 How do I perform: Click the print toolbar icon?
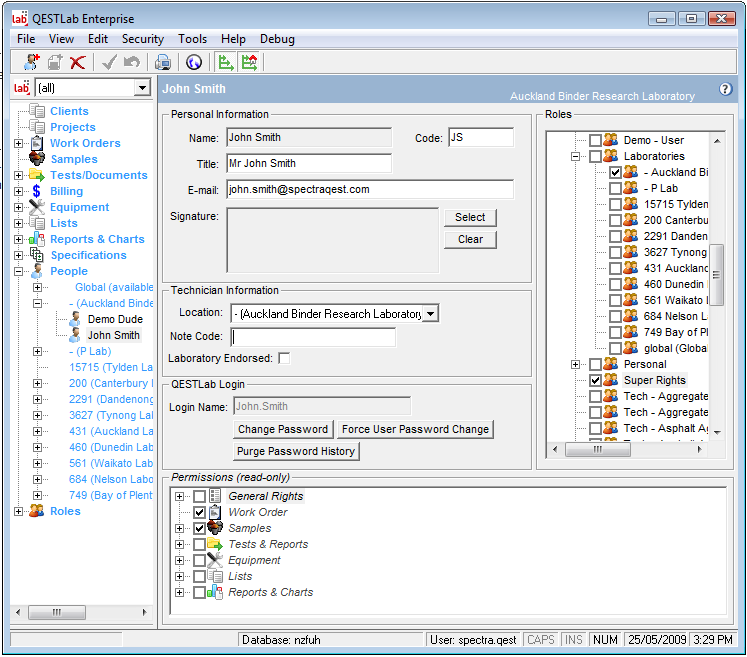click(163, 63)
